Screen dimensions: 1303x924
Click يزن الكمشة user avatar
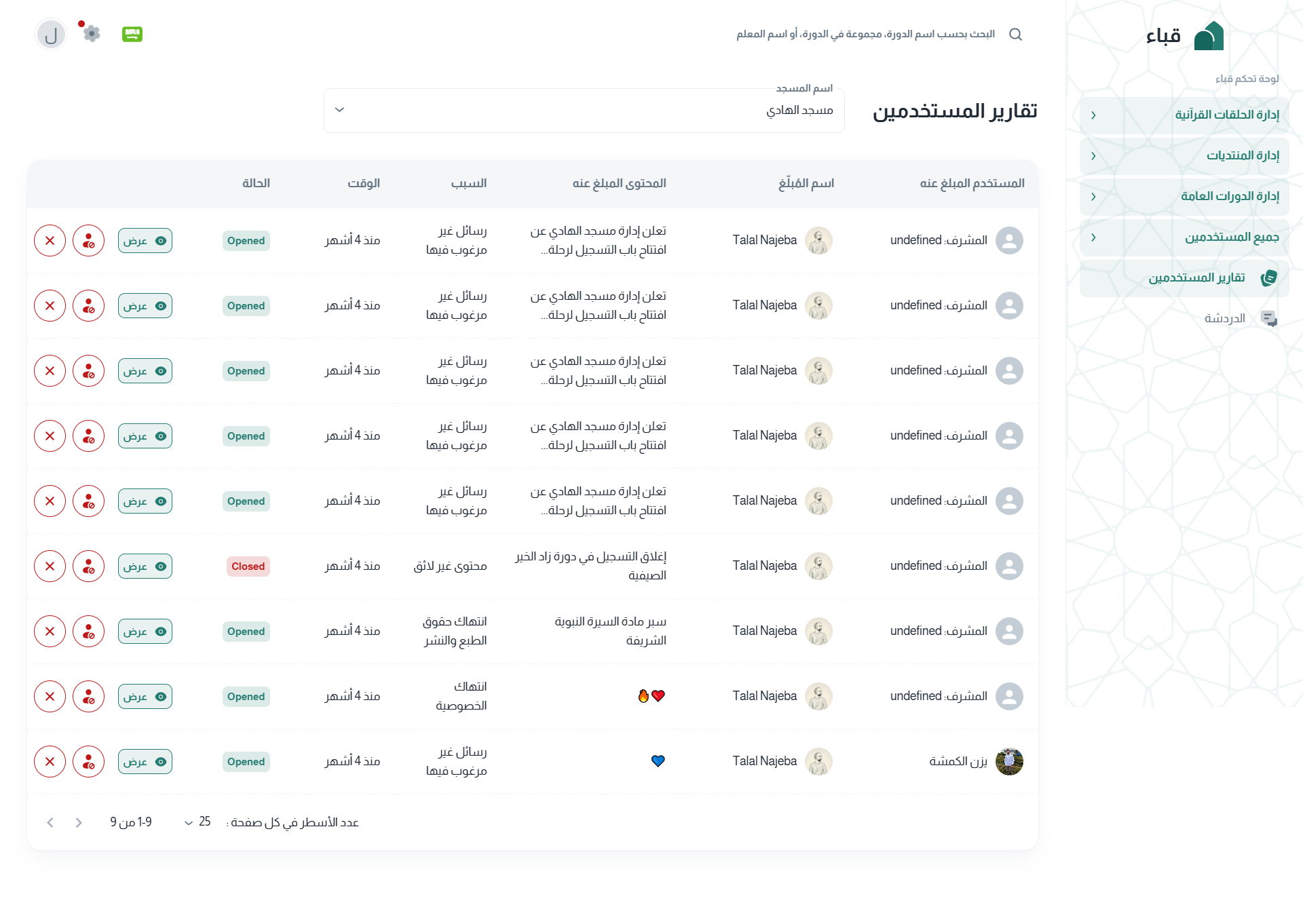point(1009,762)
